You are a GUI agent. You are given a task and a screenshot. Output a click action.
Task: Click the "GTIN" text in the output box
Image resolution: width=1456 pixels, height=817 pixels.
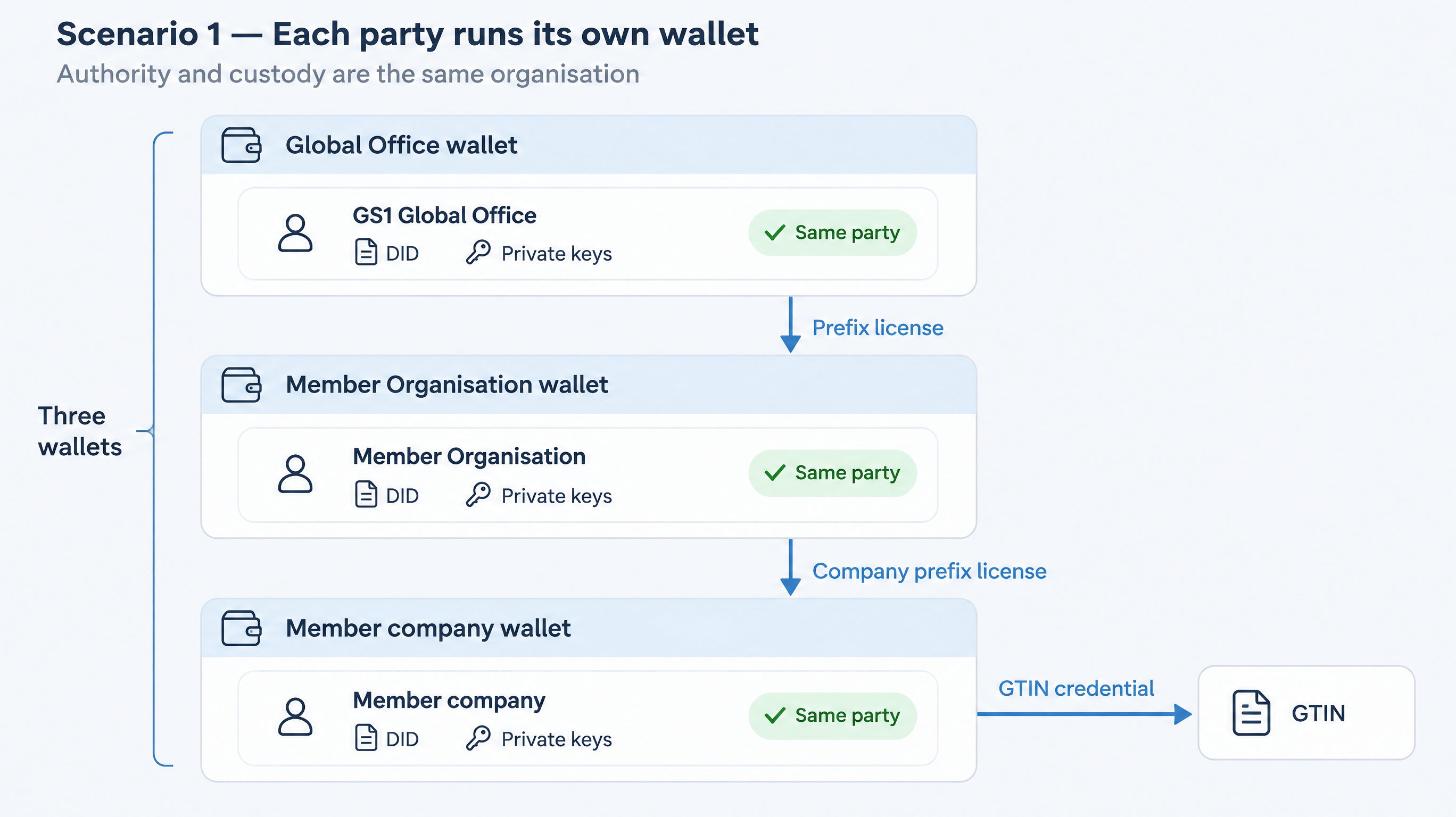tap(1318, 714)
